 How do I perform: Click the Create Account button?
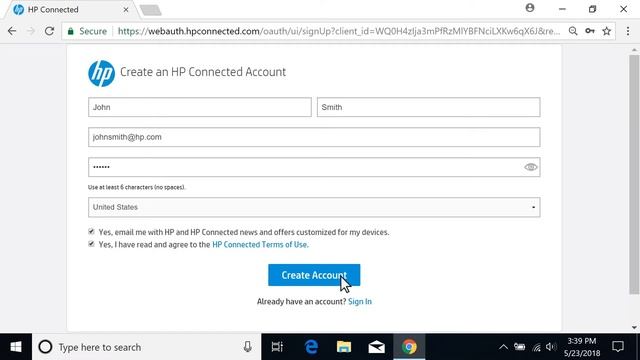click(x=314, y=275)
